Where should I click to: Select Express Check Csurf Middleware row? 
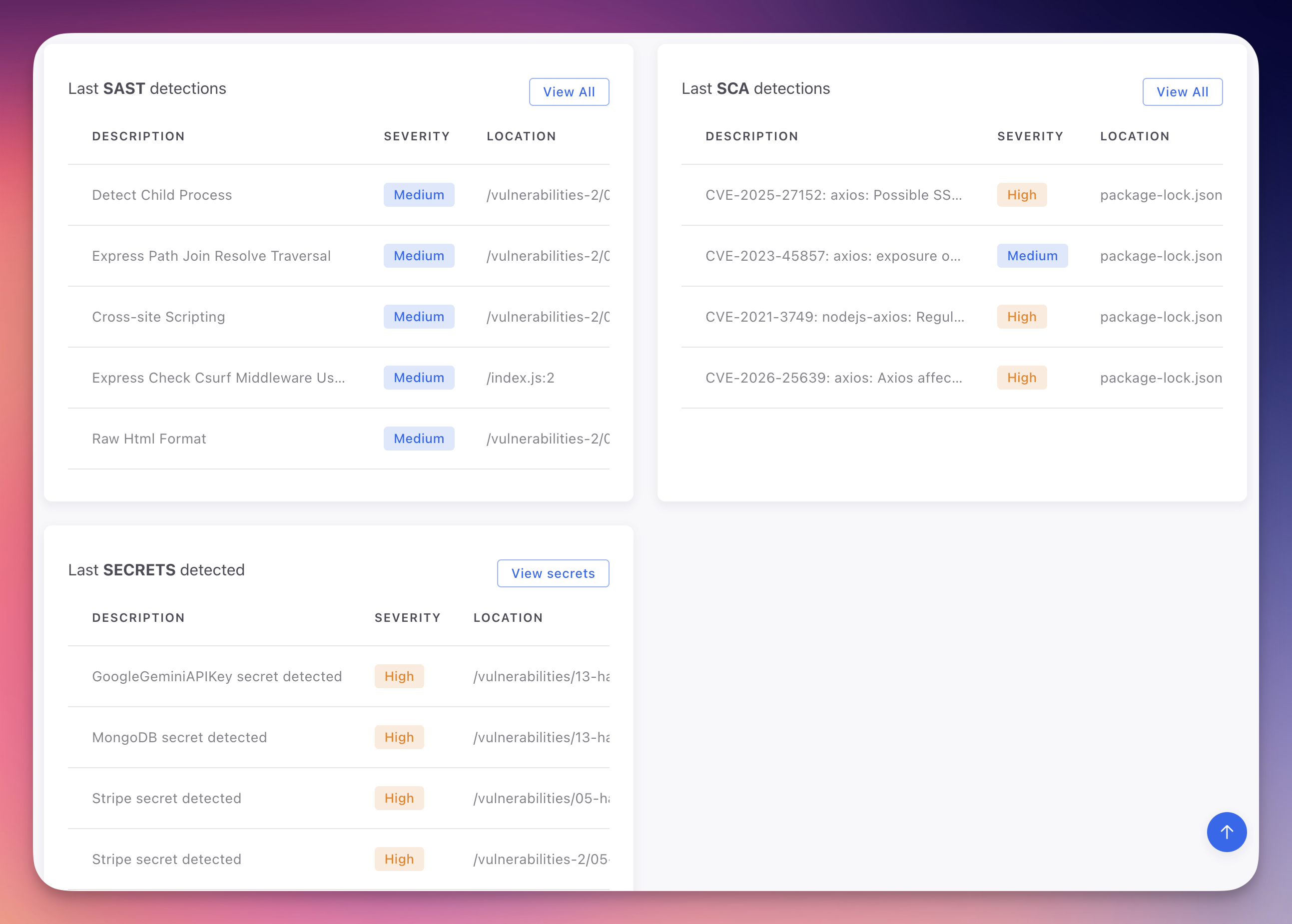218,378
